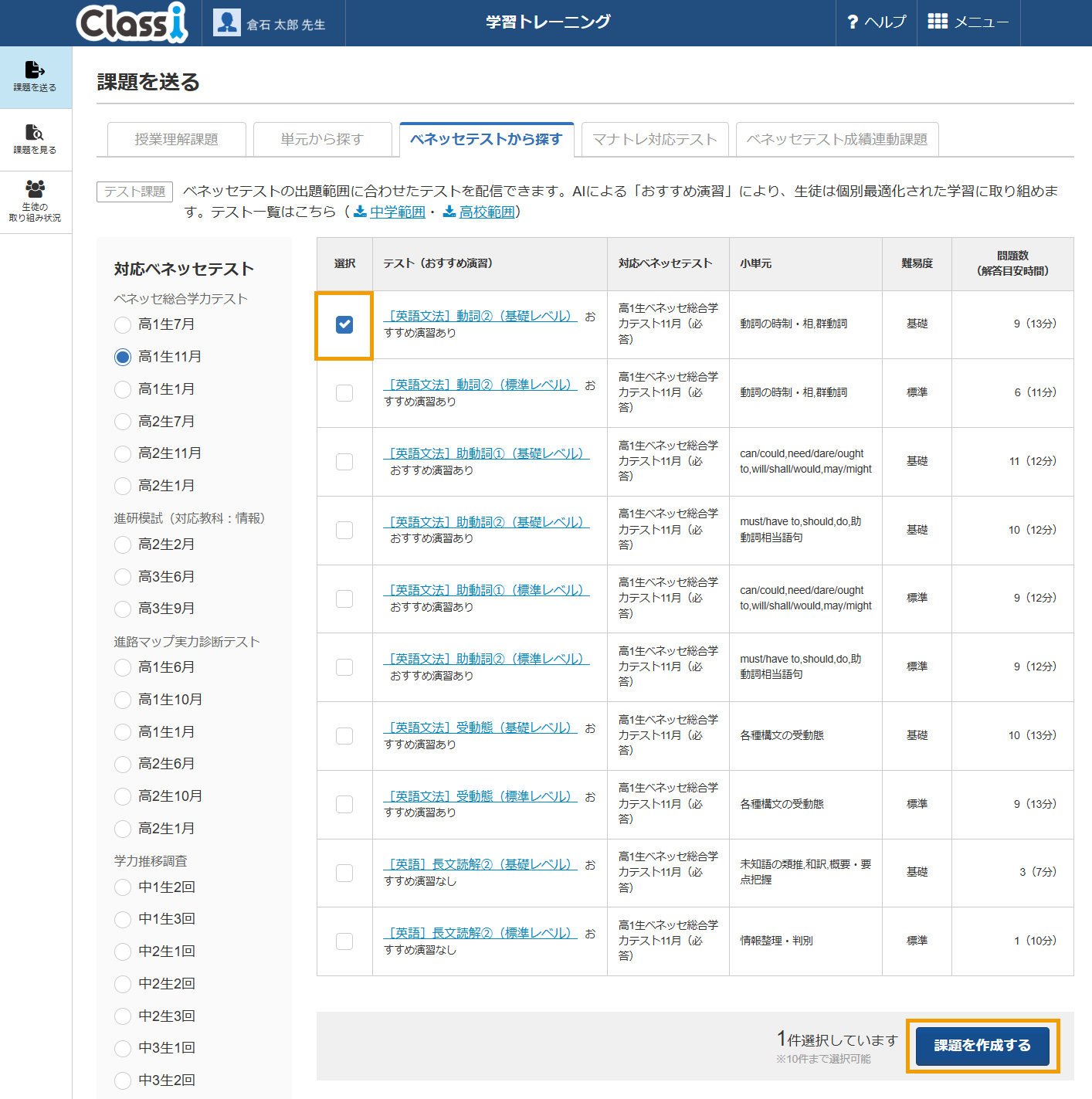Select 高1生11月 radio button

(x=123, y=358)
